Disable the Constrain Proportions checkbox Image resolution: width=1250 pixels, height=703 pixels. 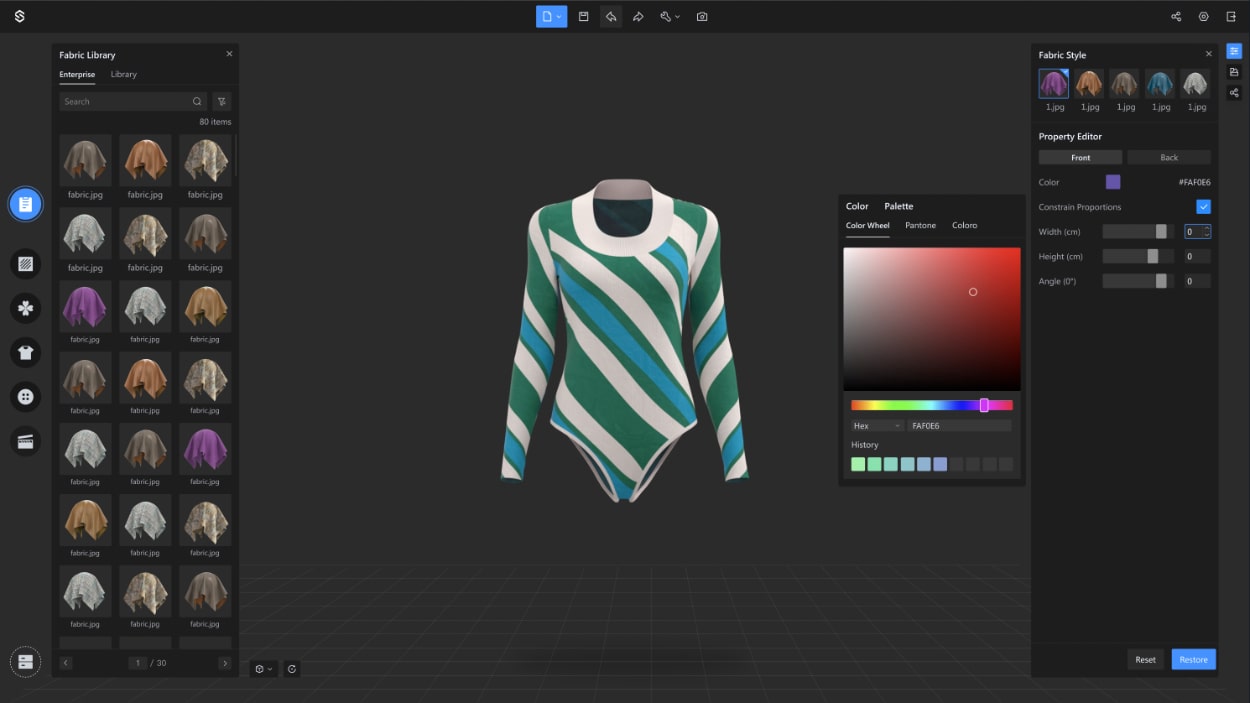coord(1203,207)
